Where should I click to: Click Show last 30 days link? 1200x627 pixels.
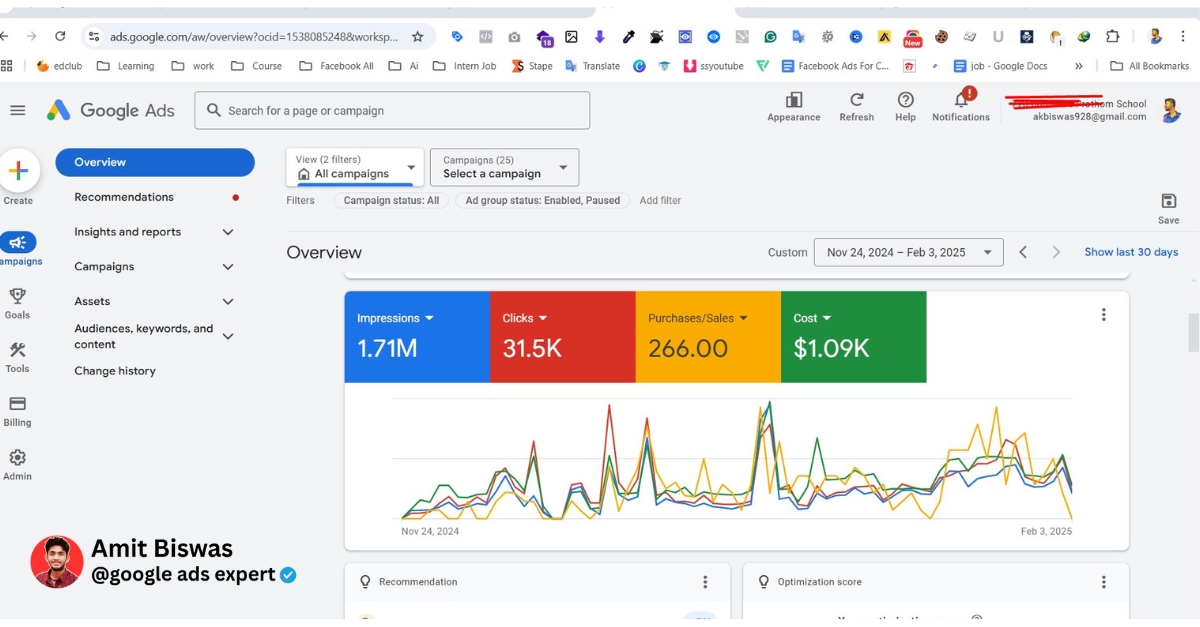coord(1131,252)
